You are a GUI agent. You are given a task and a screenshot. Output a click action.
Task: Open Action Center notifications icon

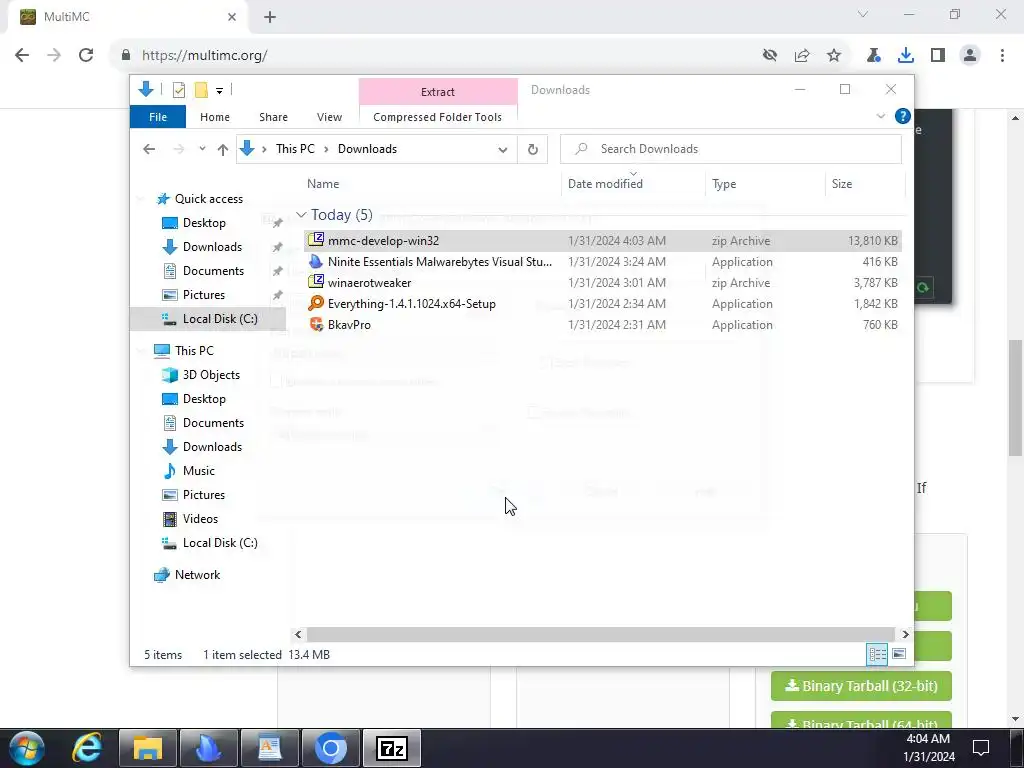[x=981, y=747]
